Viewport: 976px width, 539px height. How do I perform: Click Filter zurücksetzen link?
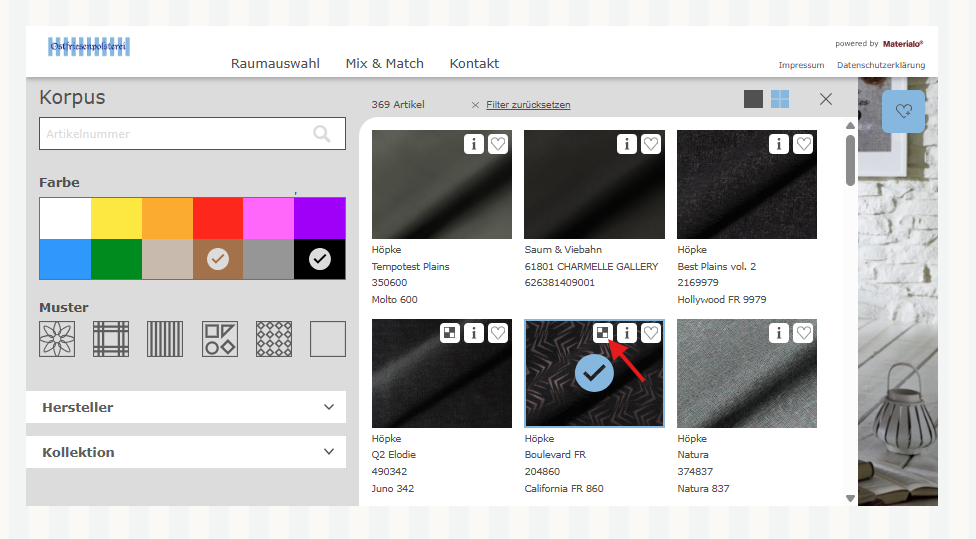(x=528, y=105)
